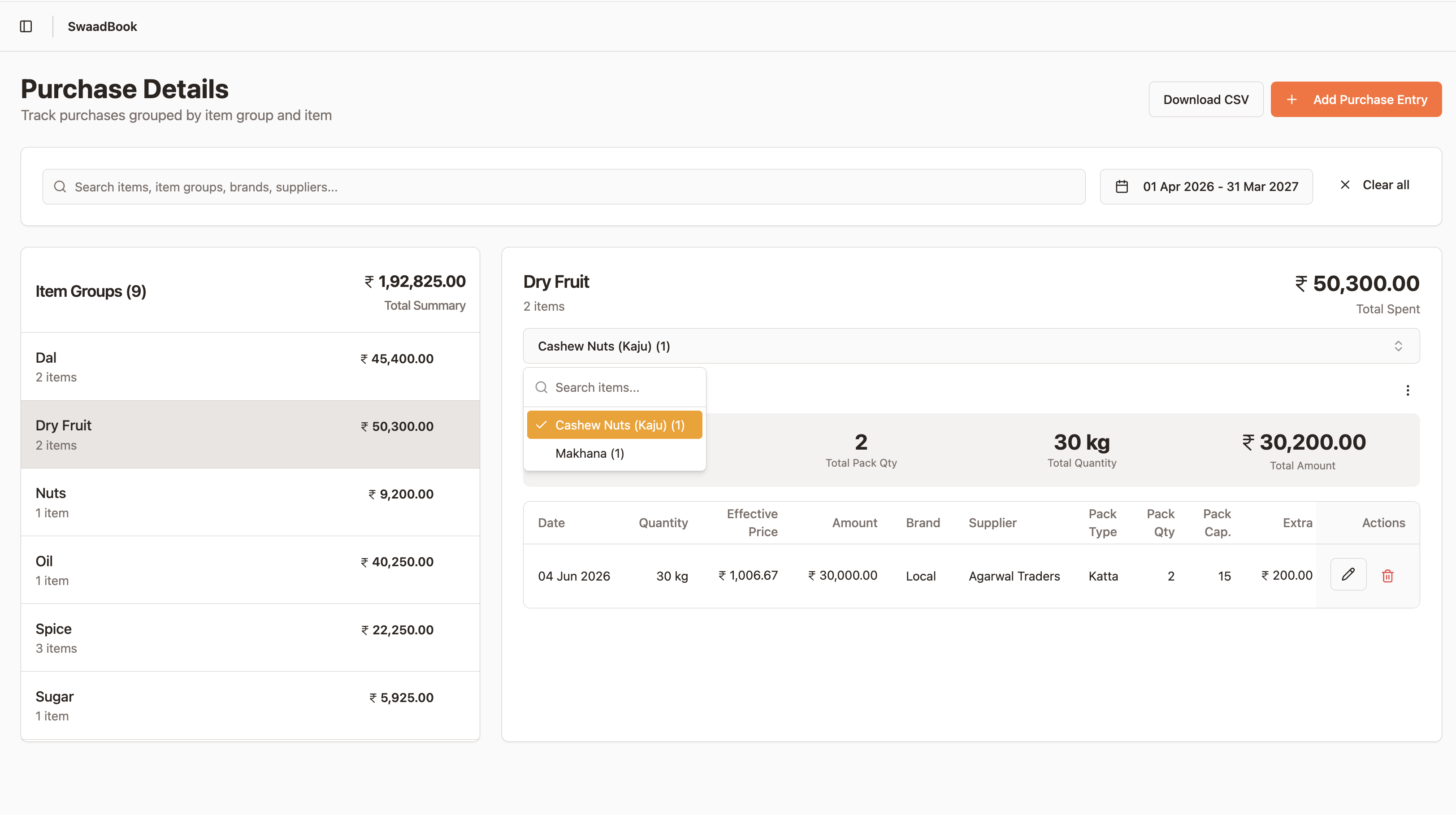
Task: Click the magnifier icon in main search
Action: pyautogui.click(x=60, y=186)
